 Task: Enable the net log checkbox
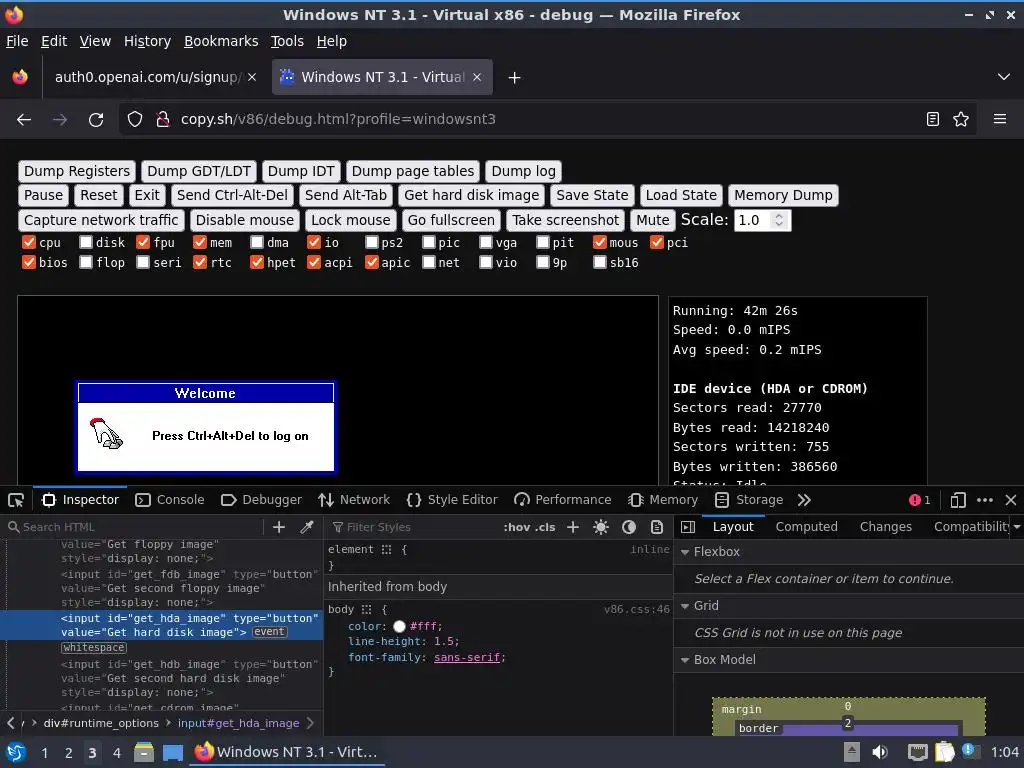tap(428, 263)
